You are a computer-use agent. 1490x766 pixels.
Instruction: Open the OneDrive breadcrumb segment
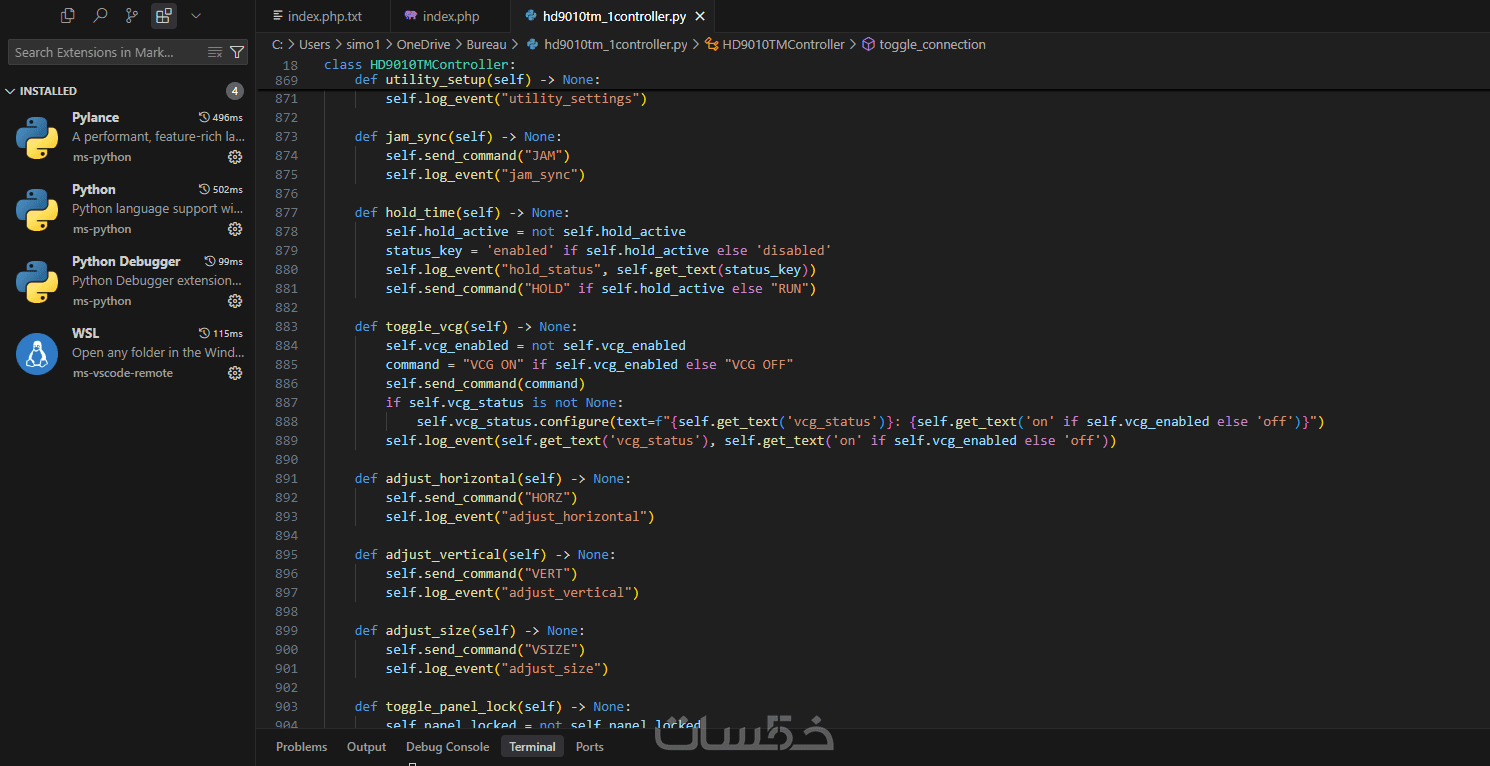424,45
